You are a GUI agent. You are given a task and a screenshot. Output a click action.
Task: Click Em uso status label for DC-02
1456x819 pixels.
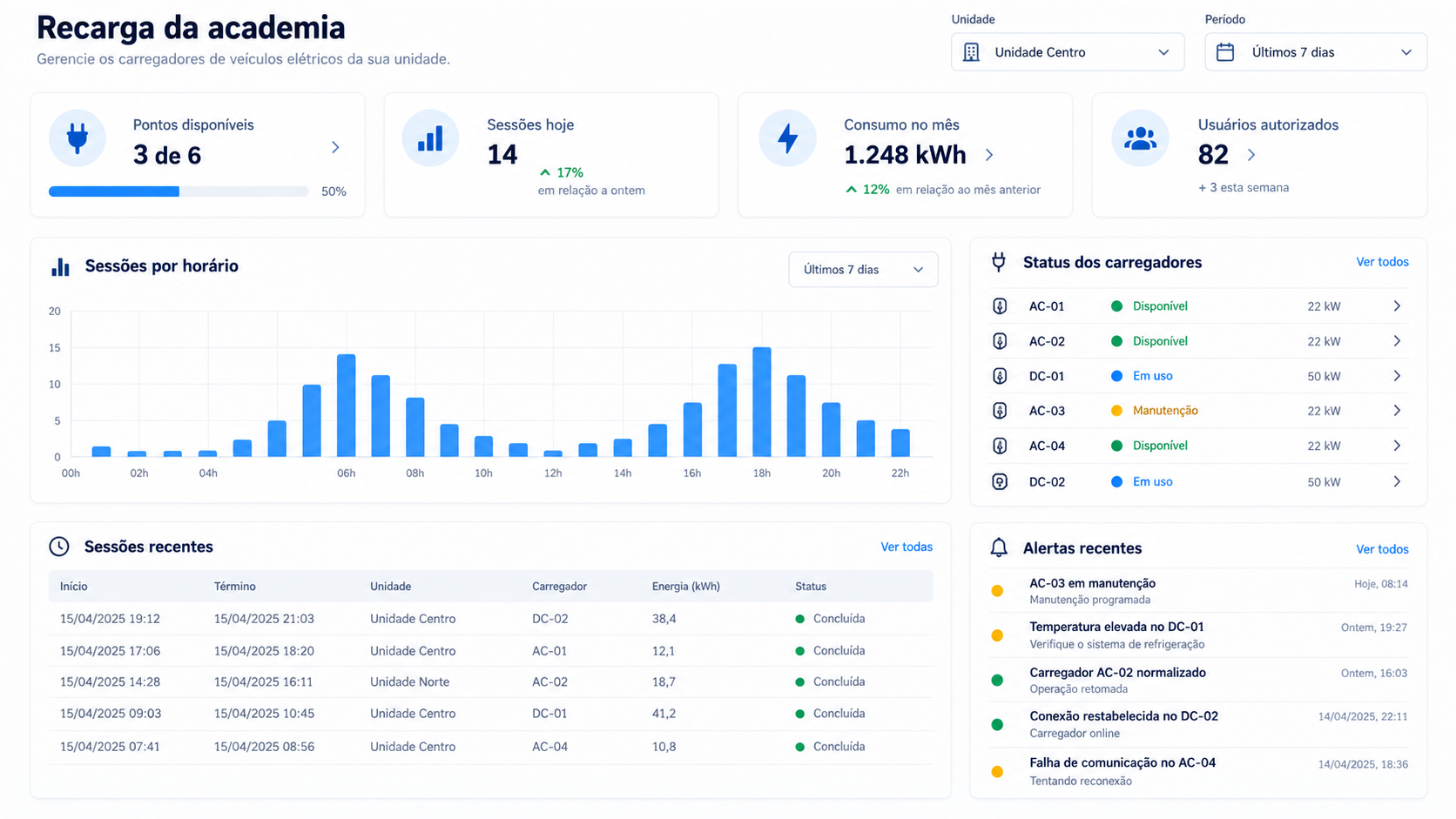(1153, 481)
